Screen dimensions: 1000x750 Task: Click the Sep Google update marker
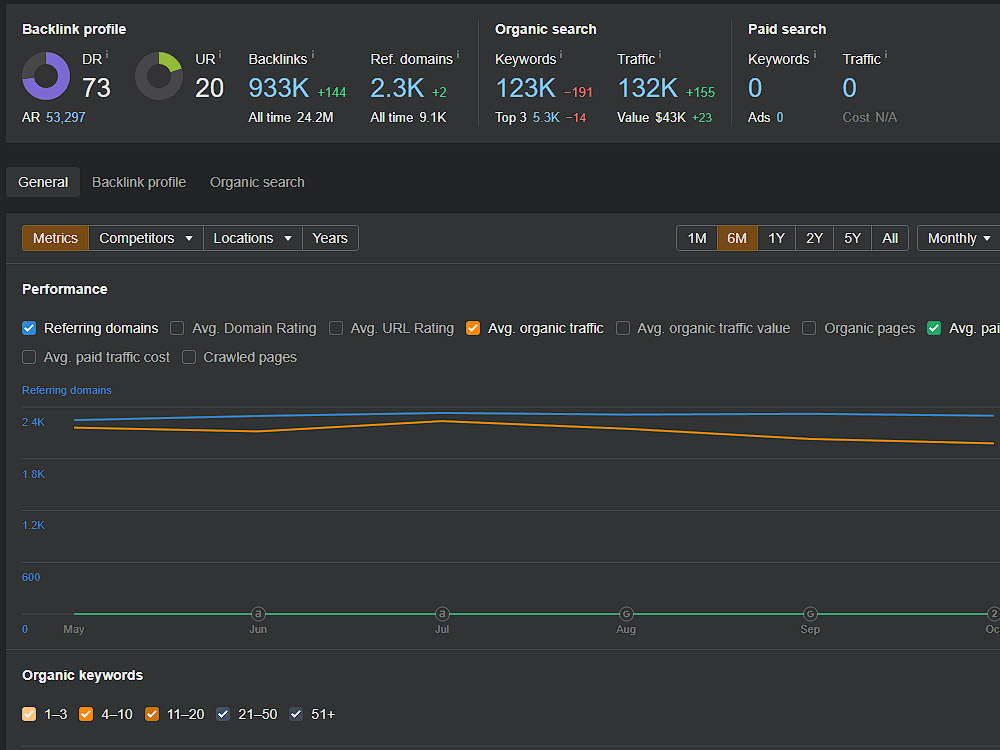click(x=810, y=614)
